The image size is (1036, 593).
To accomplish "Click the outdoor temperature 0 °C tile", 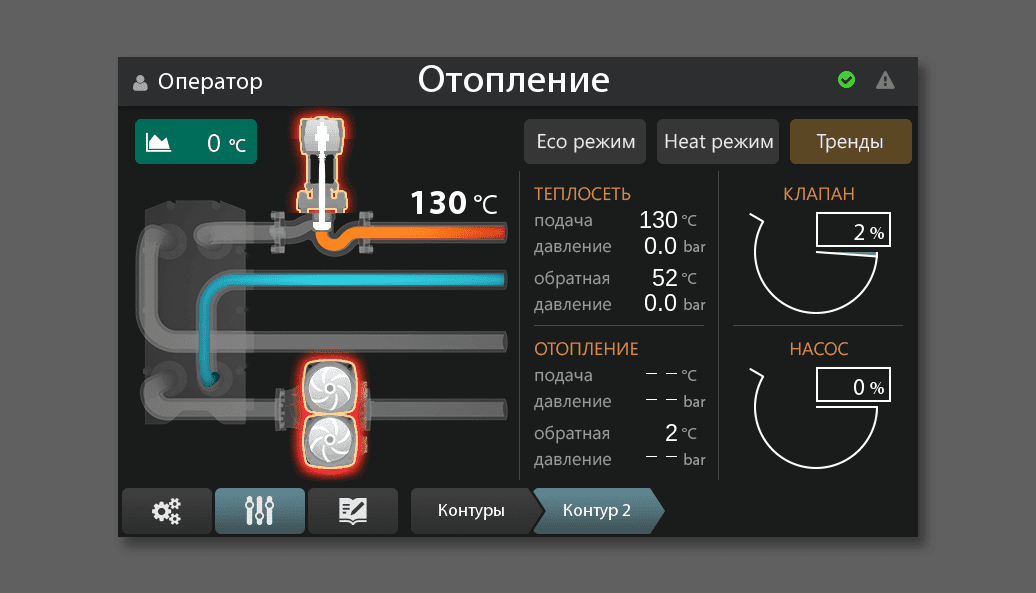I will tap(196, 141).
